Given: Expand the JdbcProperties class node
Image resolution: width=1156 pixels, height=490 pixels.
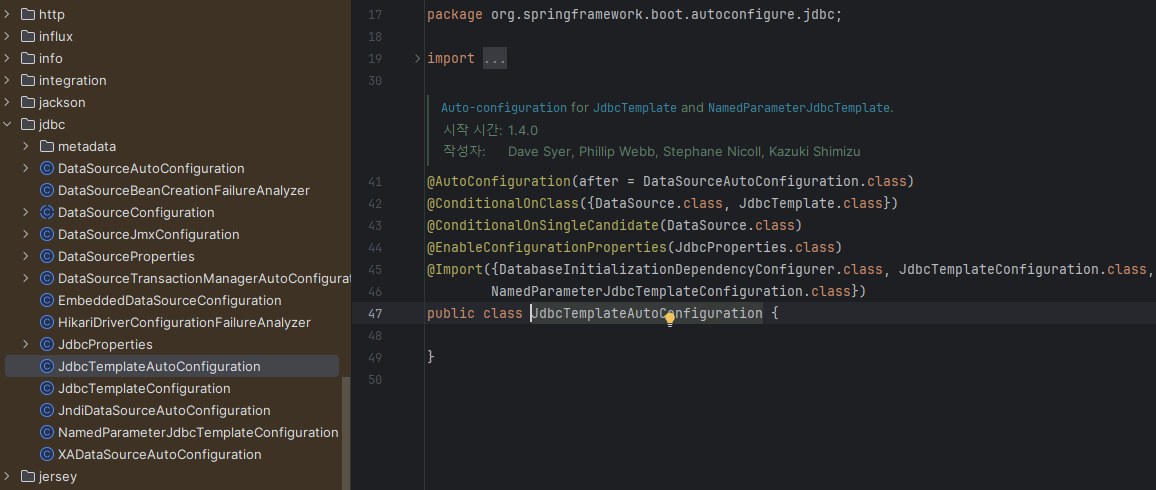Looking at the screenshot, I should coord(27,344).
